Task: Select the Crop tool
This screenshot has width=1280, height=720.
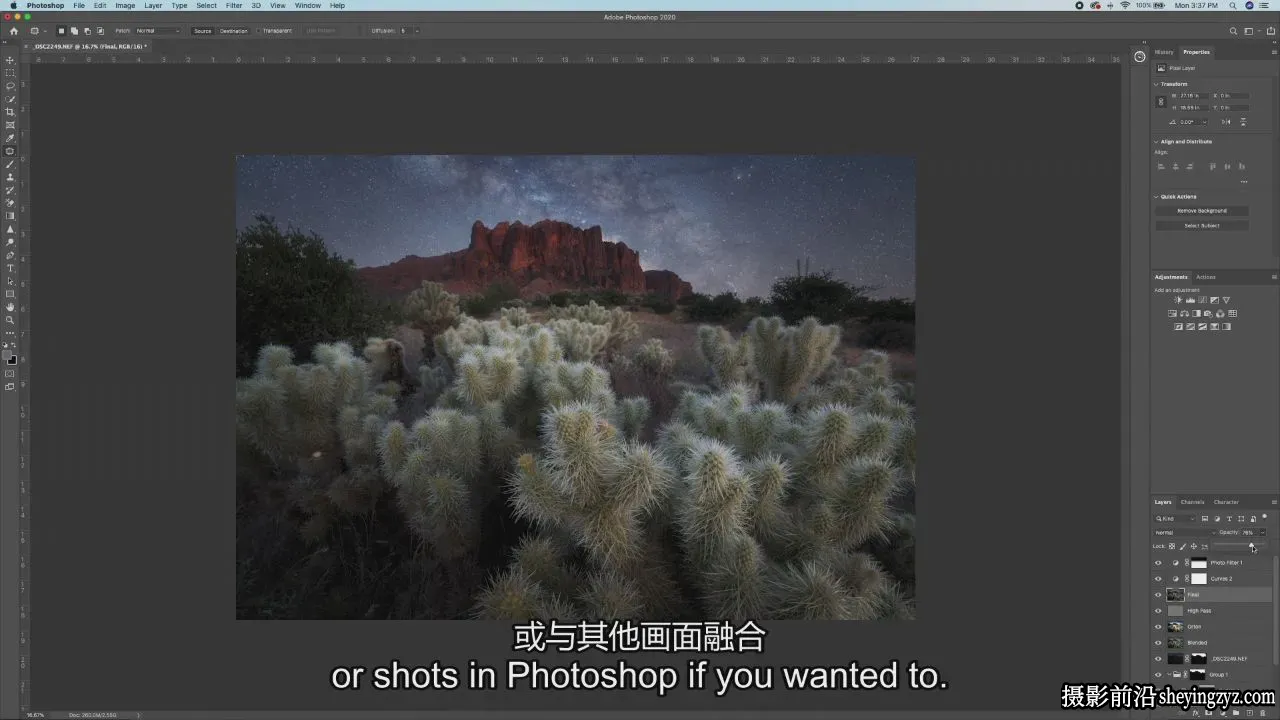Action: (x=10, y=112)
